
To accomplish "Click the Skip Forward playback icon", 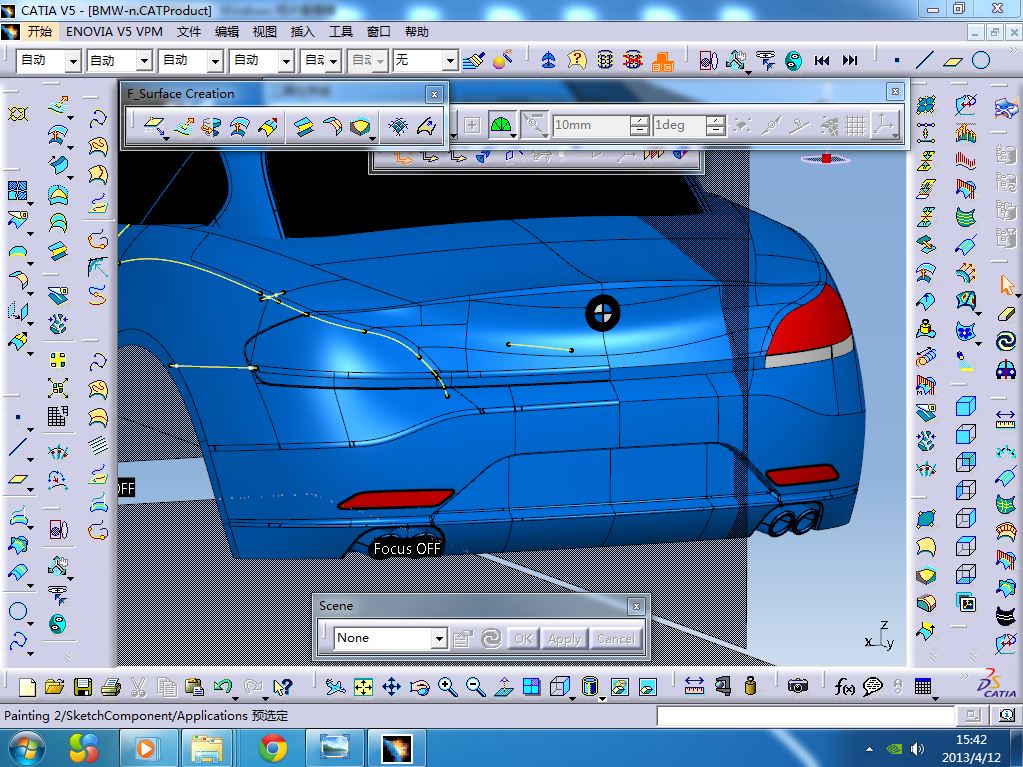I will coord(849,61).
